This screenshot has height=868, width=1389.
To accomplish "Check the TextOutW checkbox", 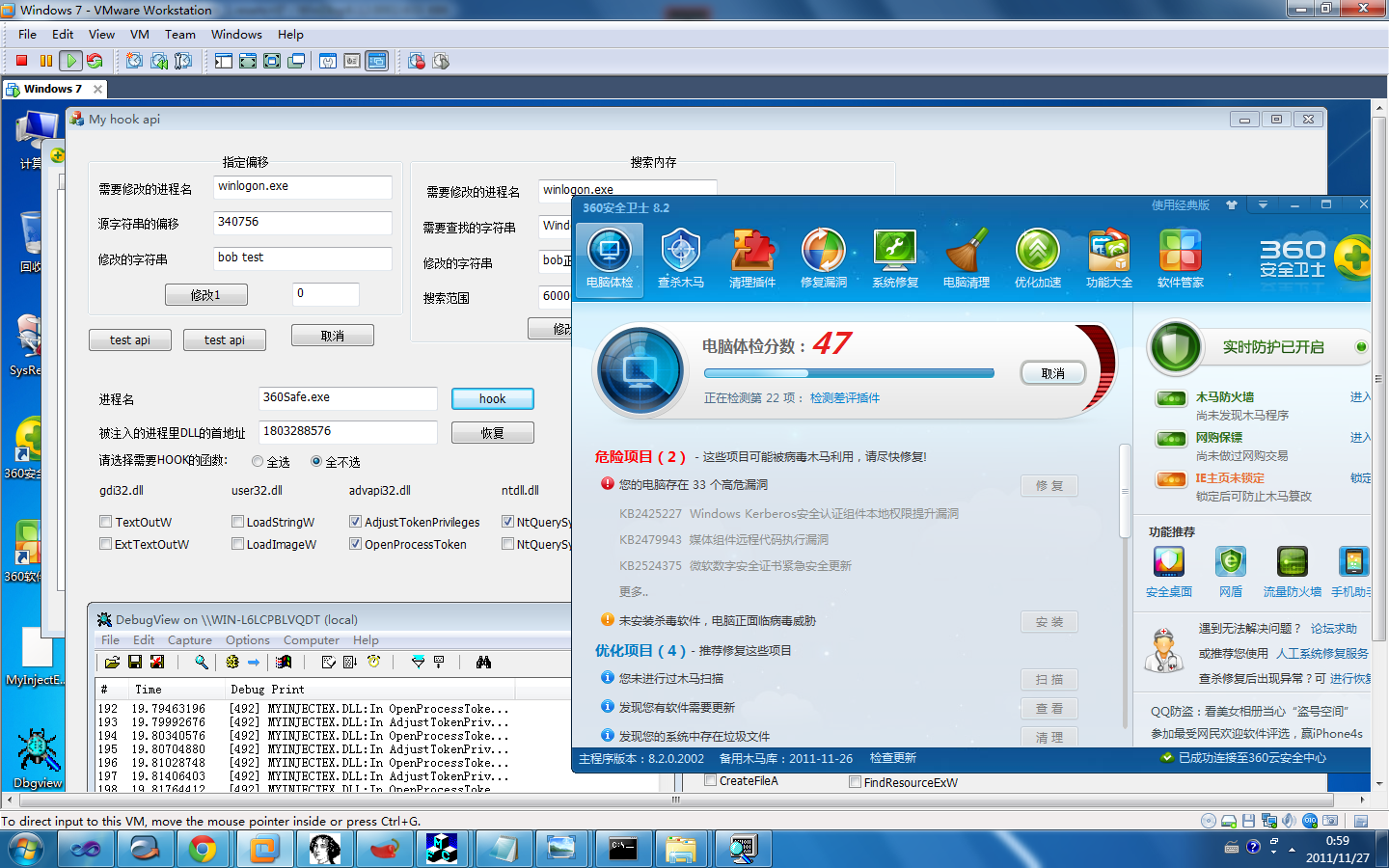I will click(106, 522).
